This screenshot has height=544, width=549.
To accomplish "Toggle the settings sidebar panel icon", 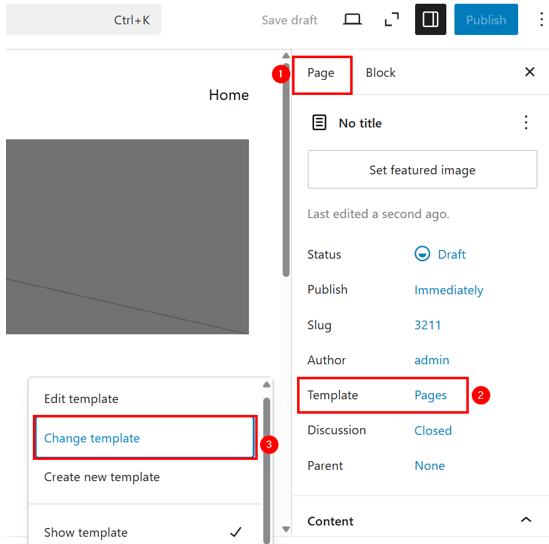I will [430, 20].
